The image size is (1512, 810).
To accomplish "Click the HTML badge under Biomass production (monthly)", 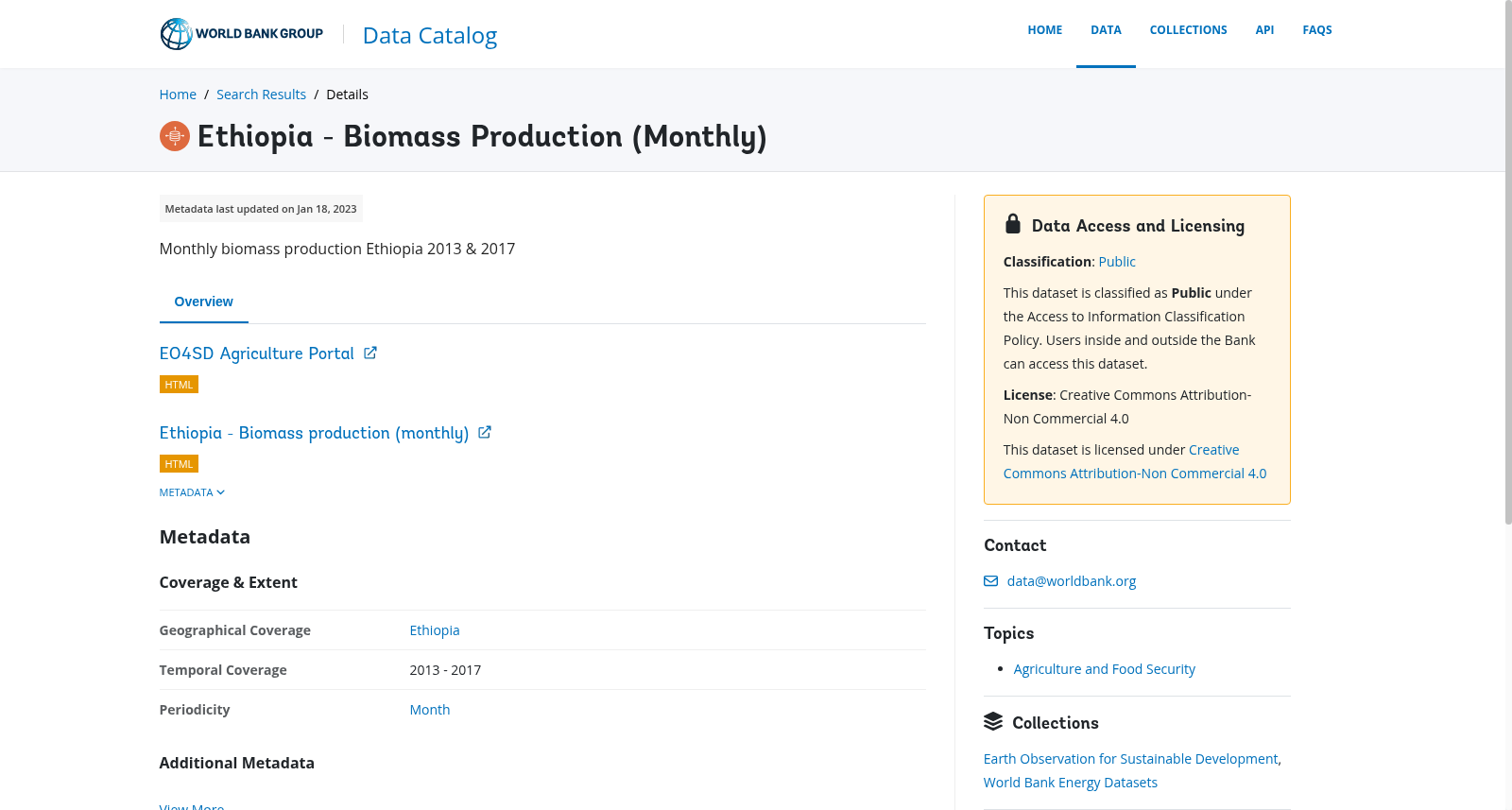I will (179, 464).
